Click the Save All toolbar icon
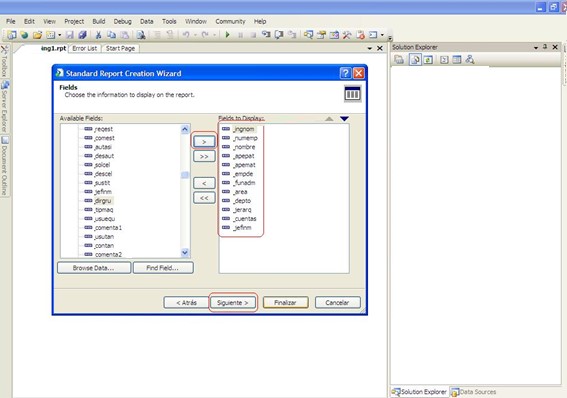The width and height of the screenshot is (567, 398). (x=82, y=35)
